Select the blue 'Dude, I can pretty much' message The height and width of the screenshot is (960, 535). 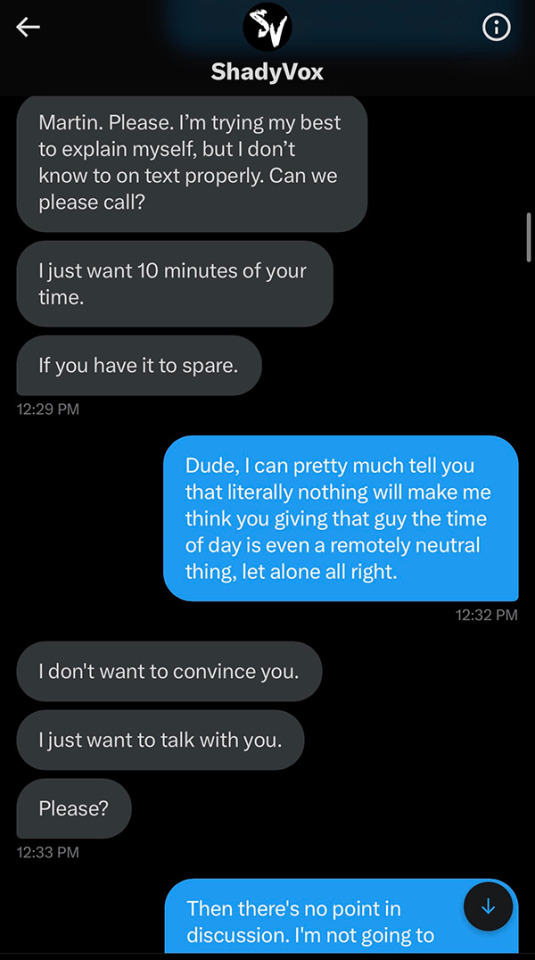(x=341, y=518)
